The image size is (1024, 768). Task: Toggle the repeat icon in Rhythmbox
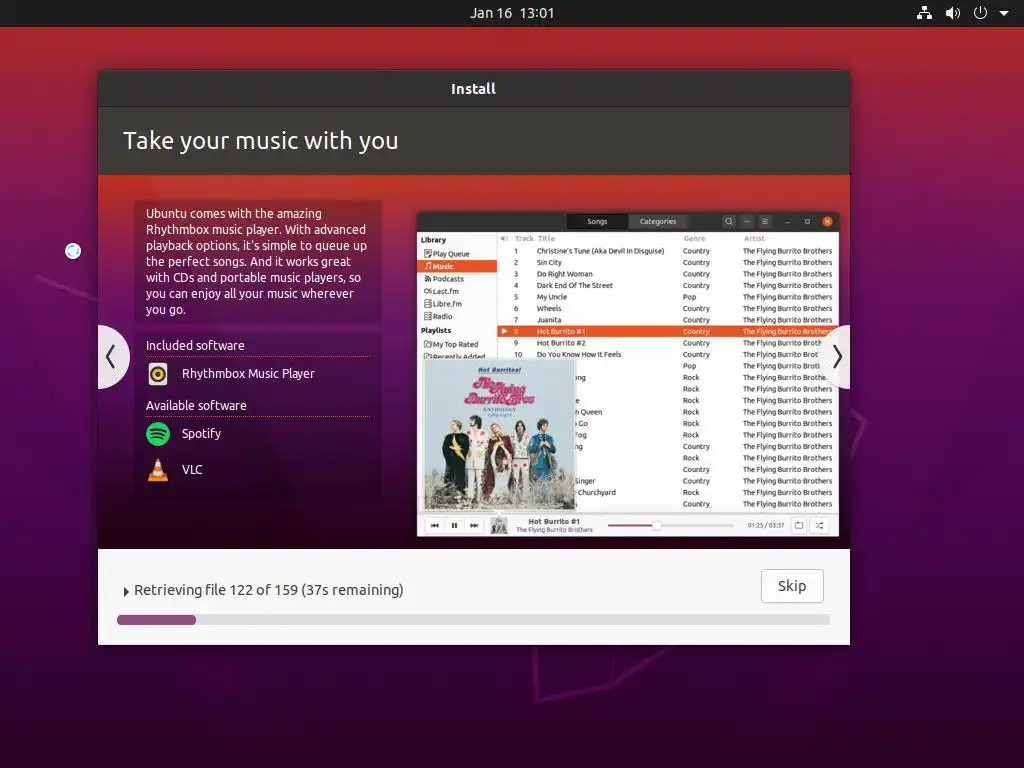tap(799, 525)
